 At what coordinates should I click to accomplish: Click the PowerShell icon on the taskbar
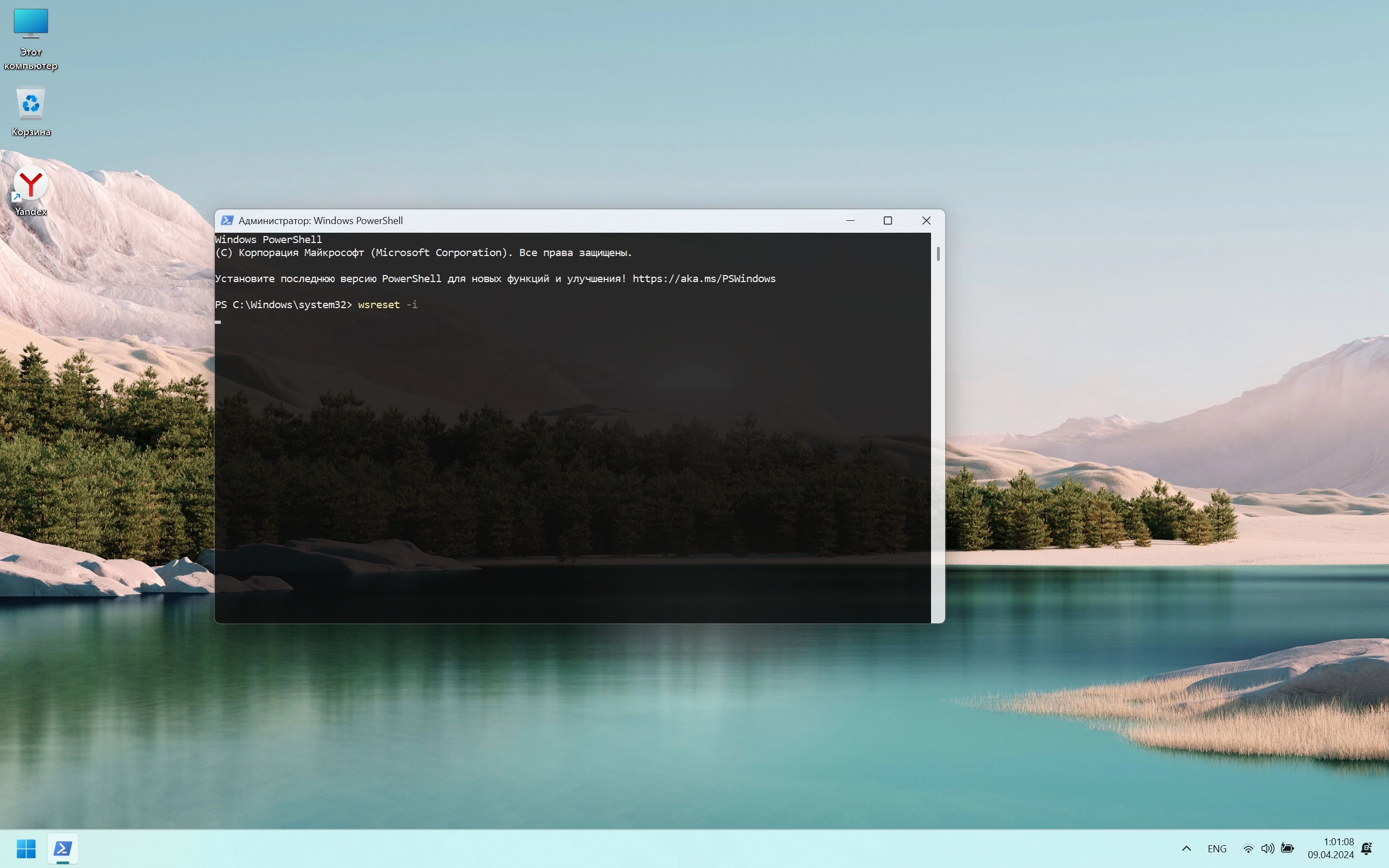(62, 848)
